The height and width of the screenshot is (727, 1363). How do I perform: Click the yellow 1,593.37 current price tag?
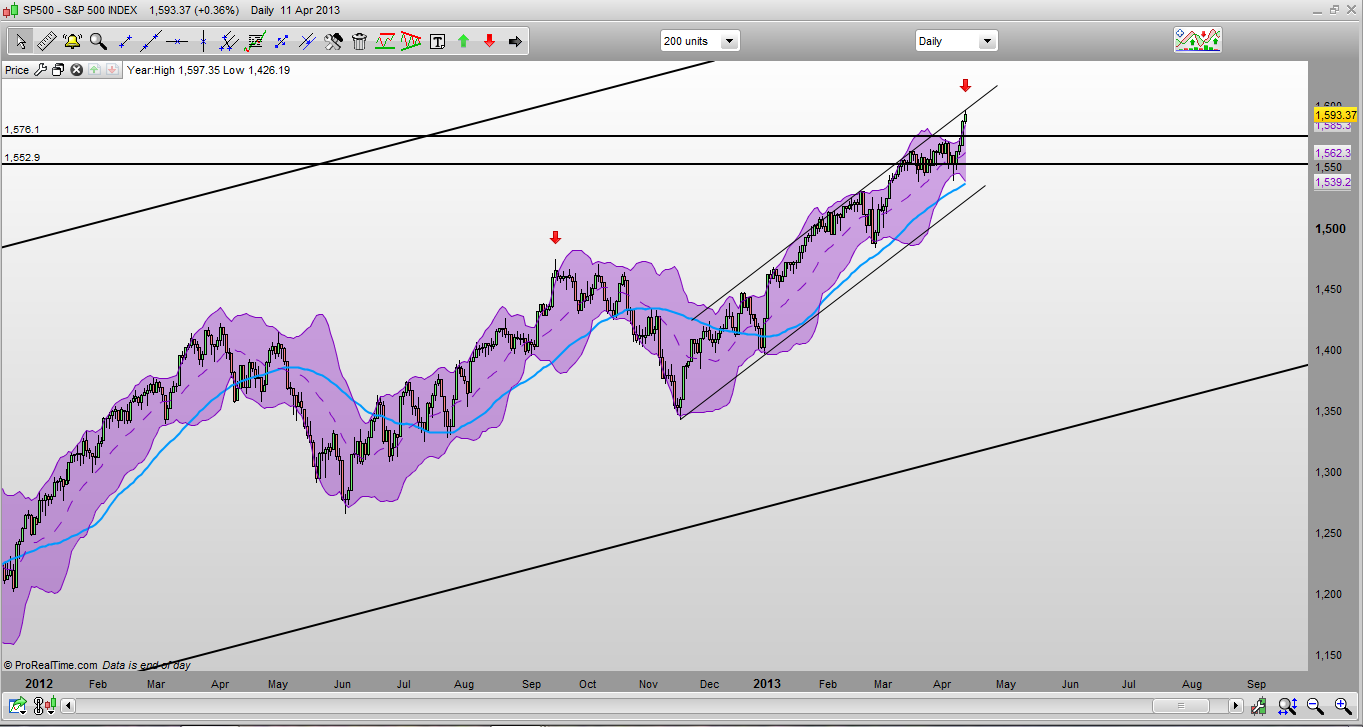[x=1335, y=114]
